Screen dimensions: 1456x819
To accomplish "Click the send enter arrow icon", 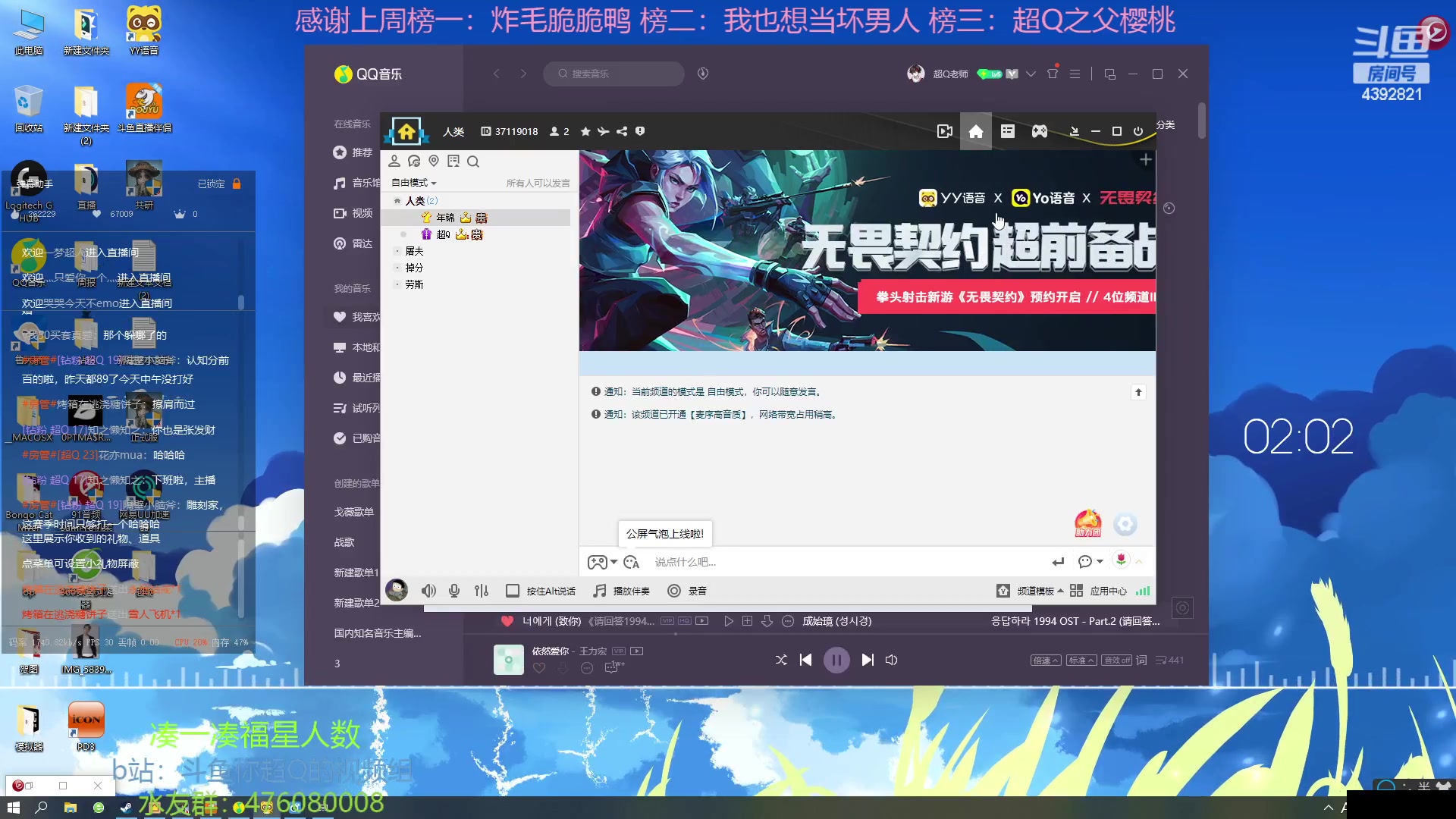I will pyautogui.click(x=1058, y=562).
